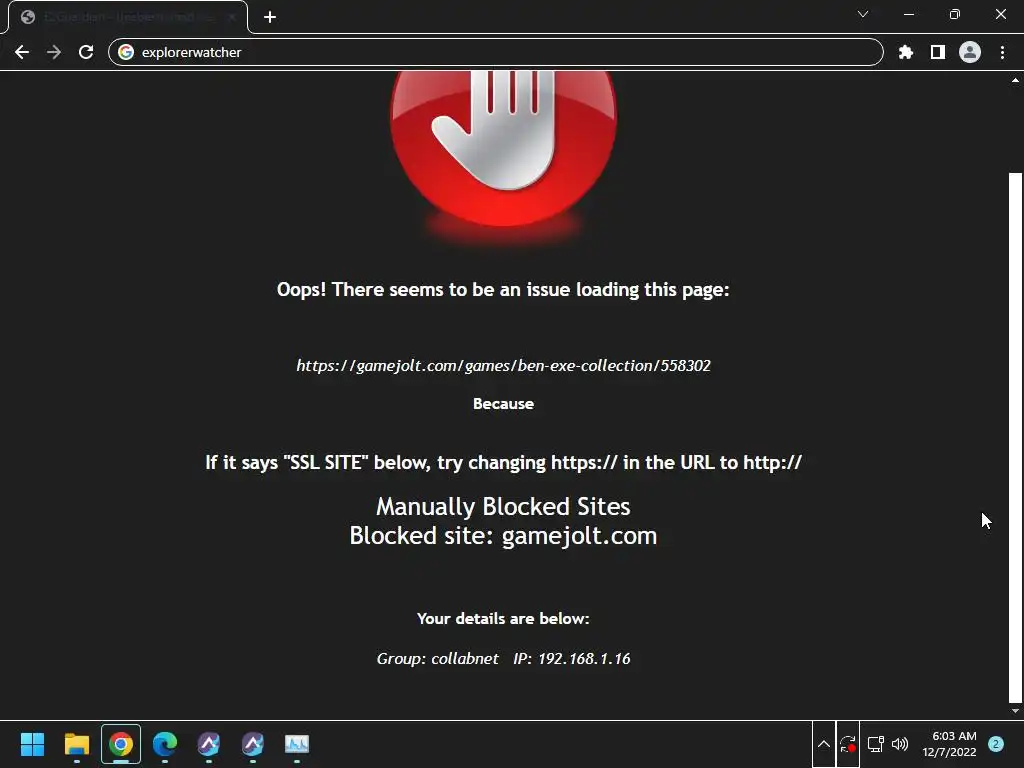
Task: Open the clock showing 6:03 AM
Action: (x=949, y=744)
